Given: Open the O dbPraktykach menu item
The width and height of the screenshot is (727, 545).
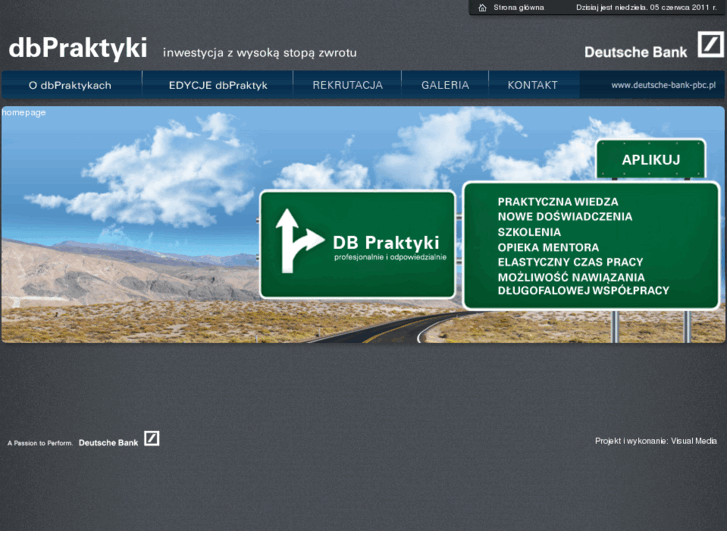Looking at the screenshot, I should pyautogui.click(x=70, y=85).
